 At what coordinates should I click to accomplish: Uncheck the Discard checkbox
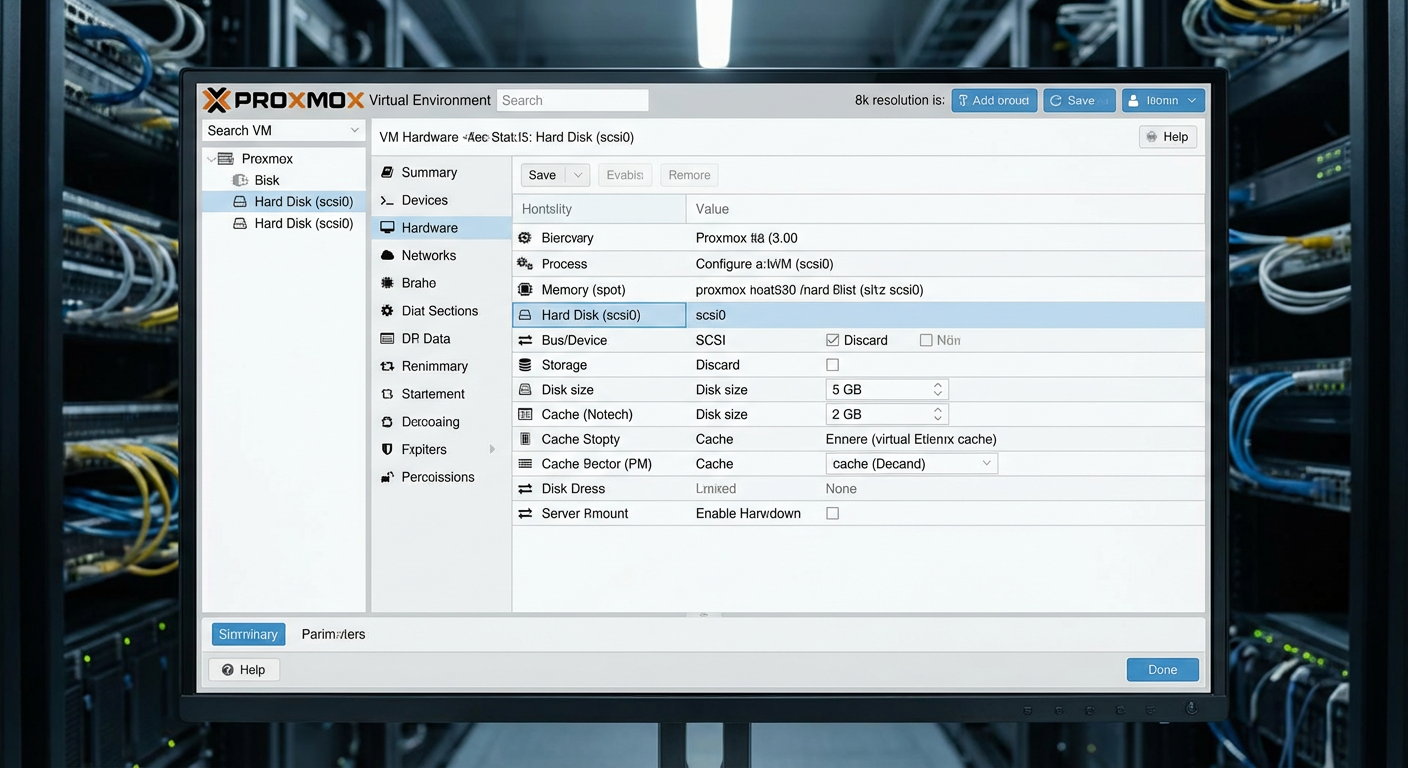pyautogui.click(x=833, y=339)
